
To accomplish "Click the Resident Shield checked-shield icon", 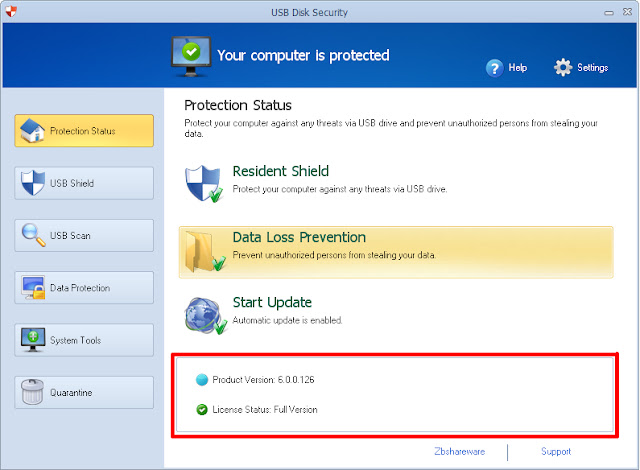I will pos(204,184).
